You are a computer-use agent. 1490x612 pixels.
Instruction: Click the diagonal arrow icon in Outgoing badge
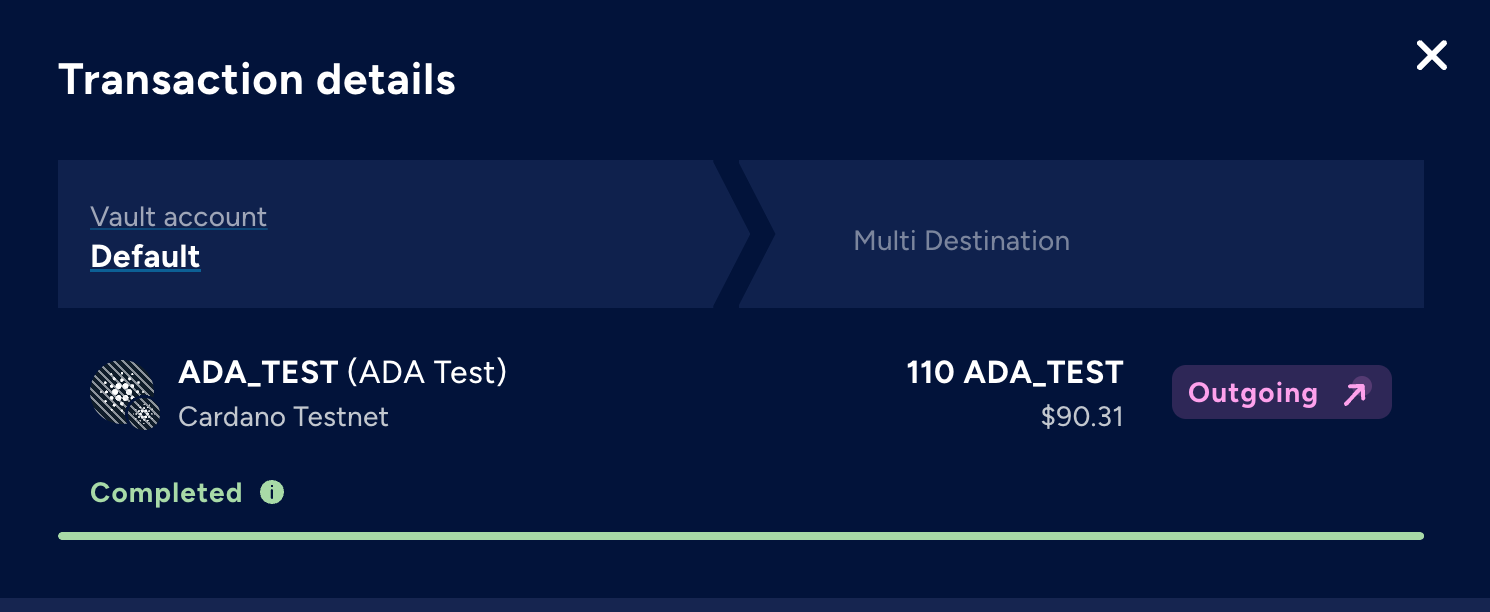coord(1354,393)
